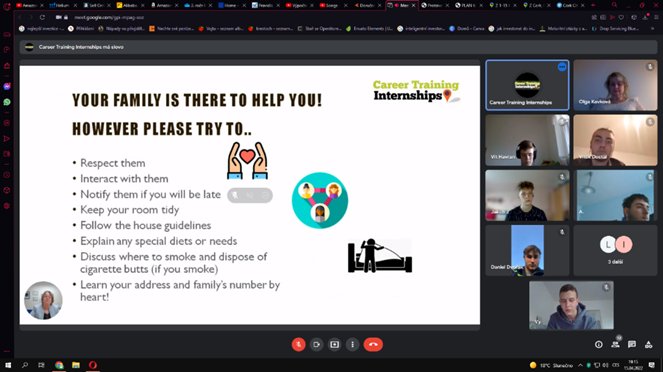The width and height of the screenshot is (663, 372).
Task: Open WhatsApp in the Opera sidebar
Action: [7, 102]
